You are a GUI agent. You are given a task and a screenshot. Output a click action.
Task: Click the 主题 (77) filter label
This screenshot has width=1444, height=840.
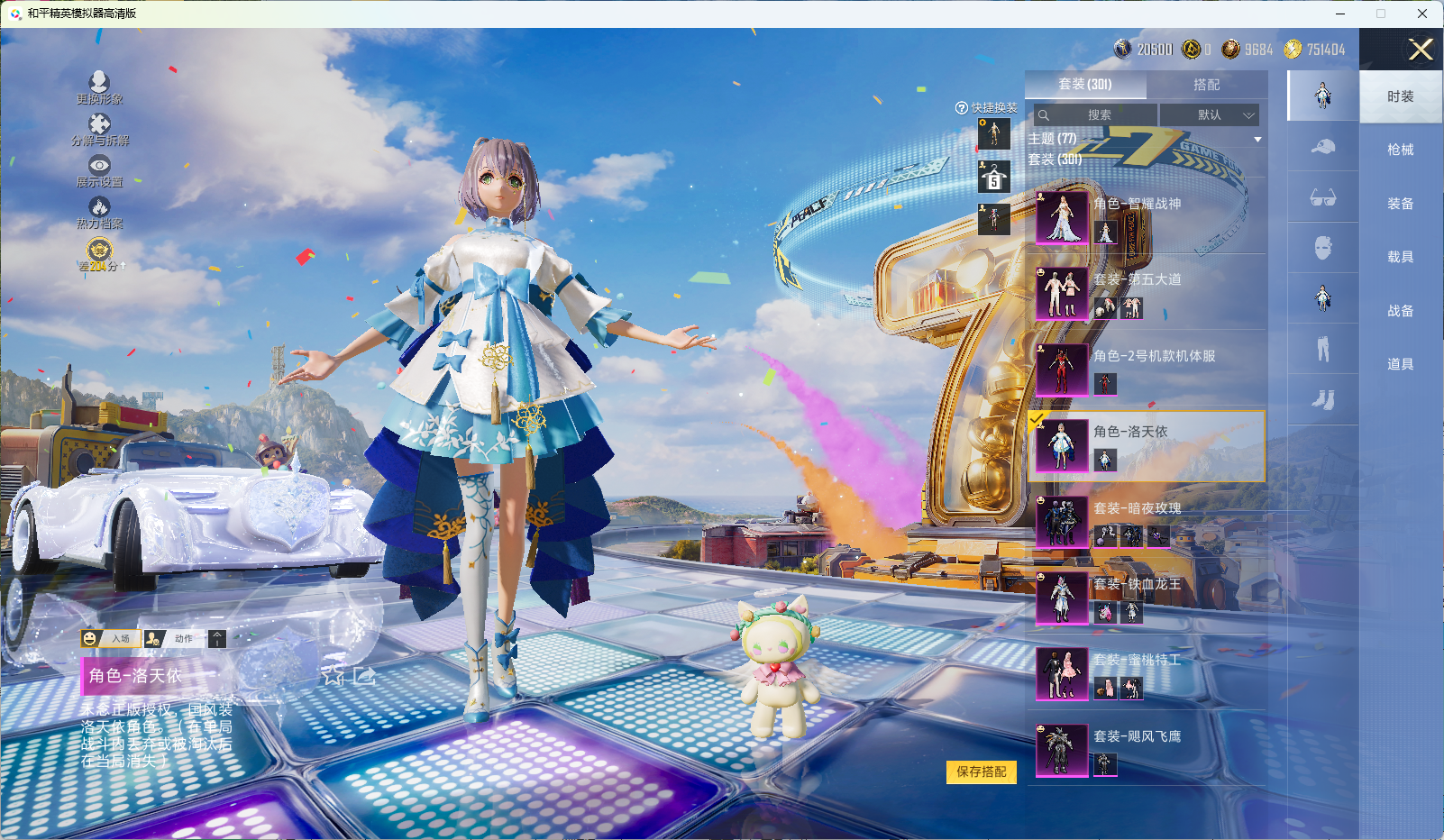tap(1053, 139)
